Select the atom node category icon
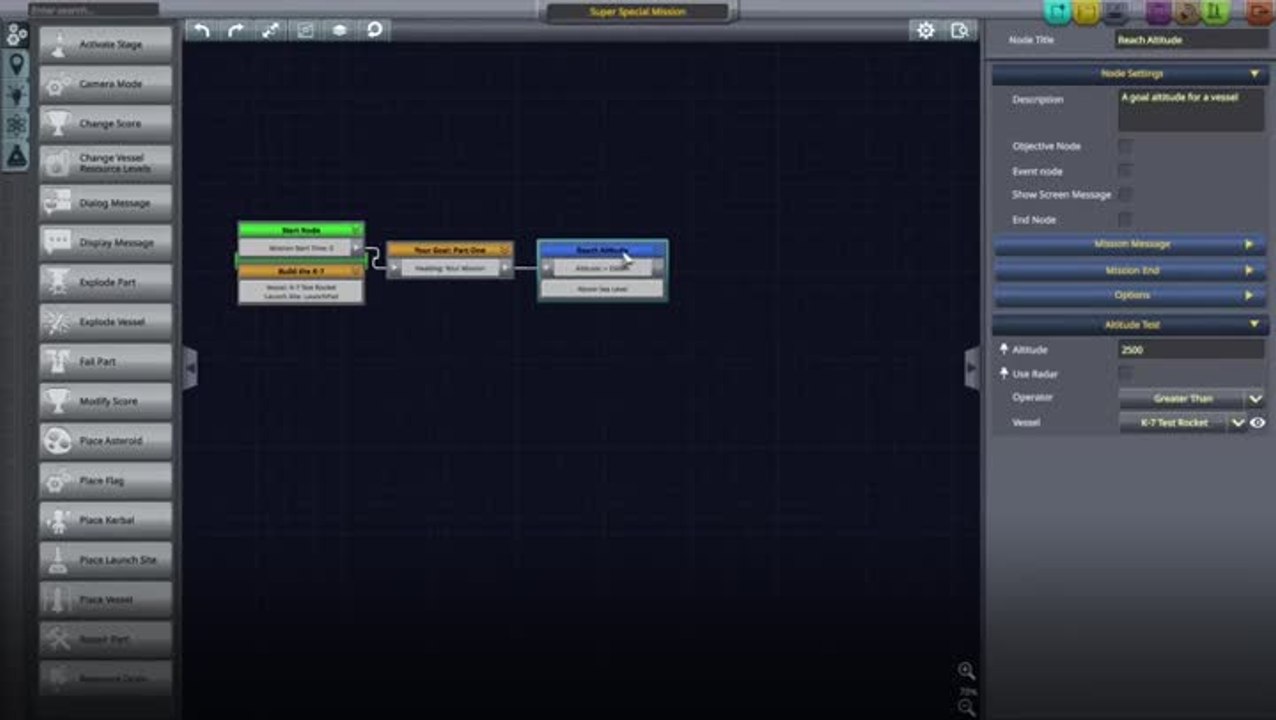The width and height of the screenshot is (1276, 720). coord(16,125)
